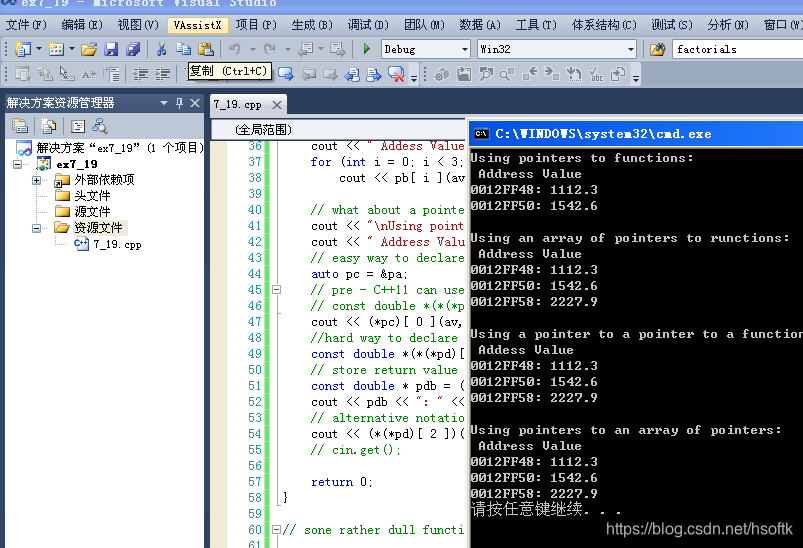Click the Navigate Forward icon
The width and height of the screenshot is (803, 548).
[337, 49]
